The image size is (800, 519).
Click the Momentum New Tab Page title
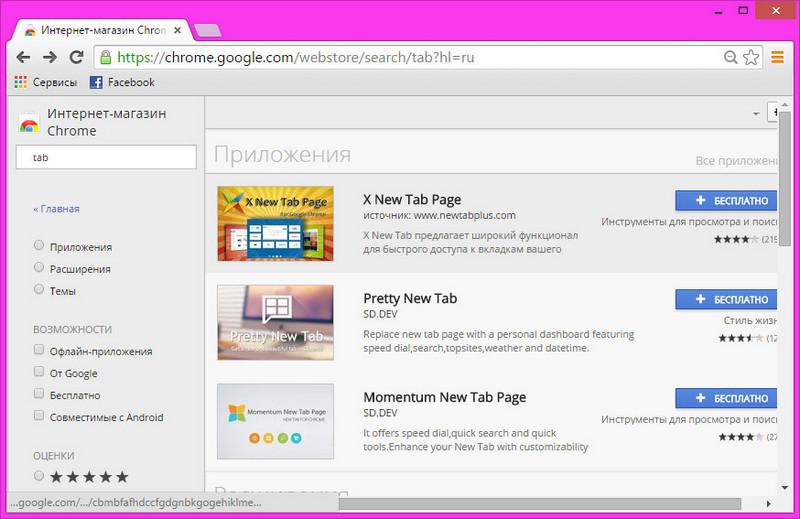pyautogui.click(x=445, y=398)
